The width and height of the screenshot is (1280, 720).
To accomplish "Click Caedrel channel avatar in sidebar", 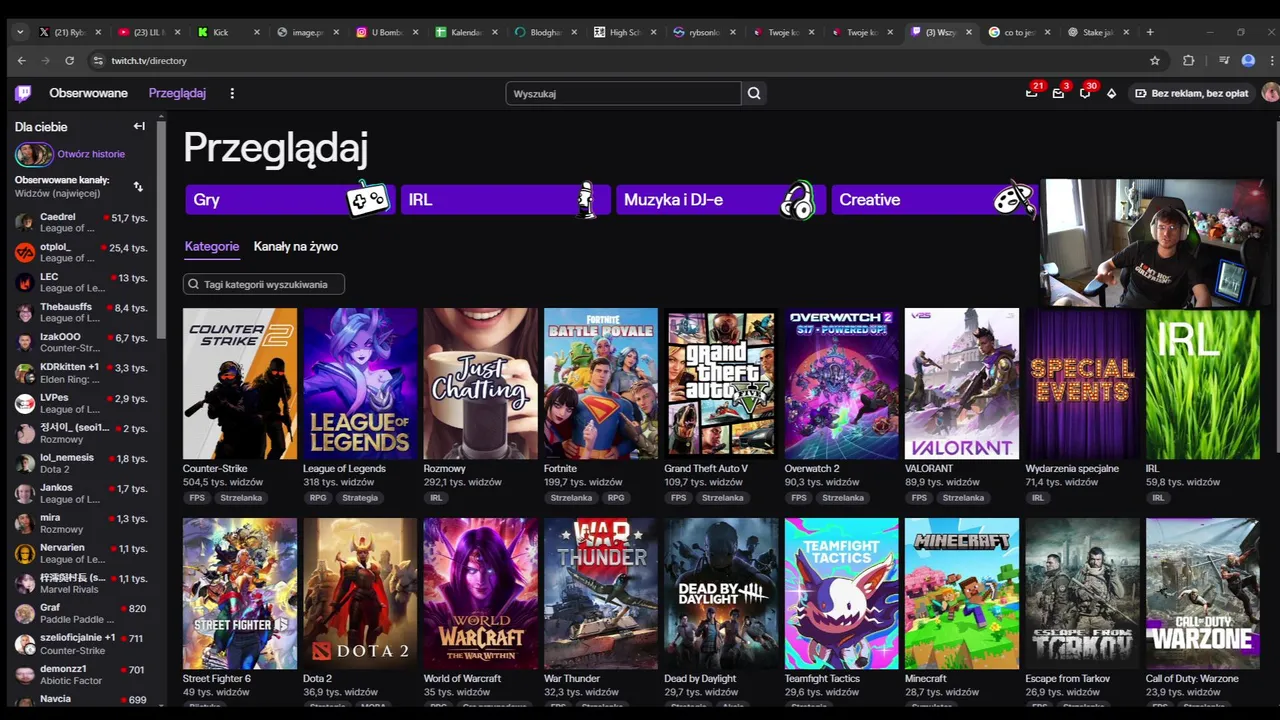I will point(25,222).
